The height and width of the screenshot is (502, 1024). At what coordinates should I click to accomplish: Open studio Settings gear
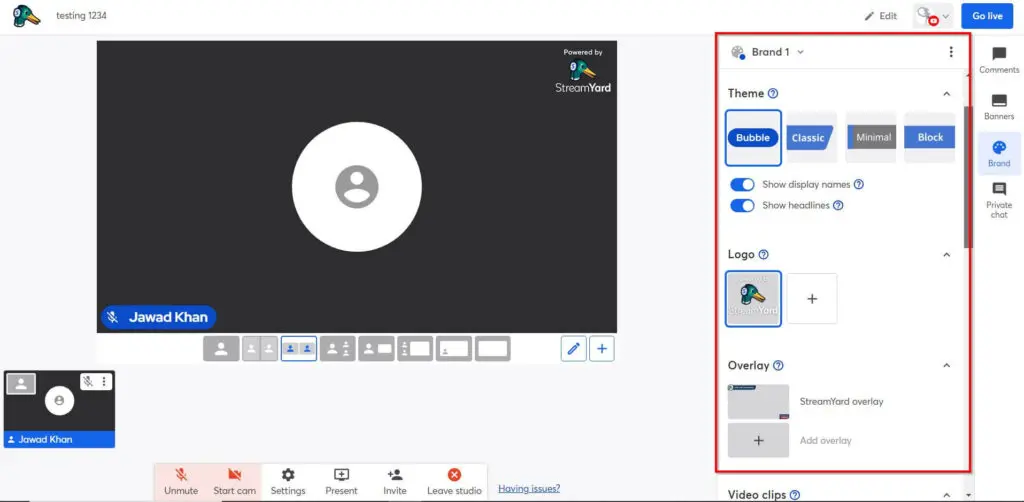288,475
